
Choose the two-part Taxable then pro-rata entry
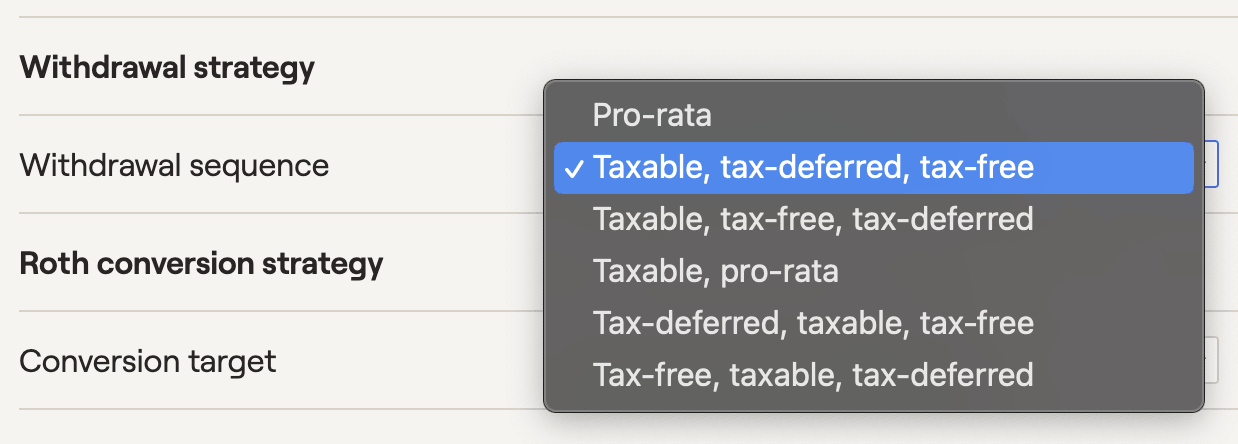[x=715, y=271]
